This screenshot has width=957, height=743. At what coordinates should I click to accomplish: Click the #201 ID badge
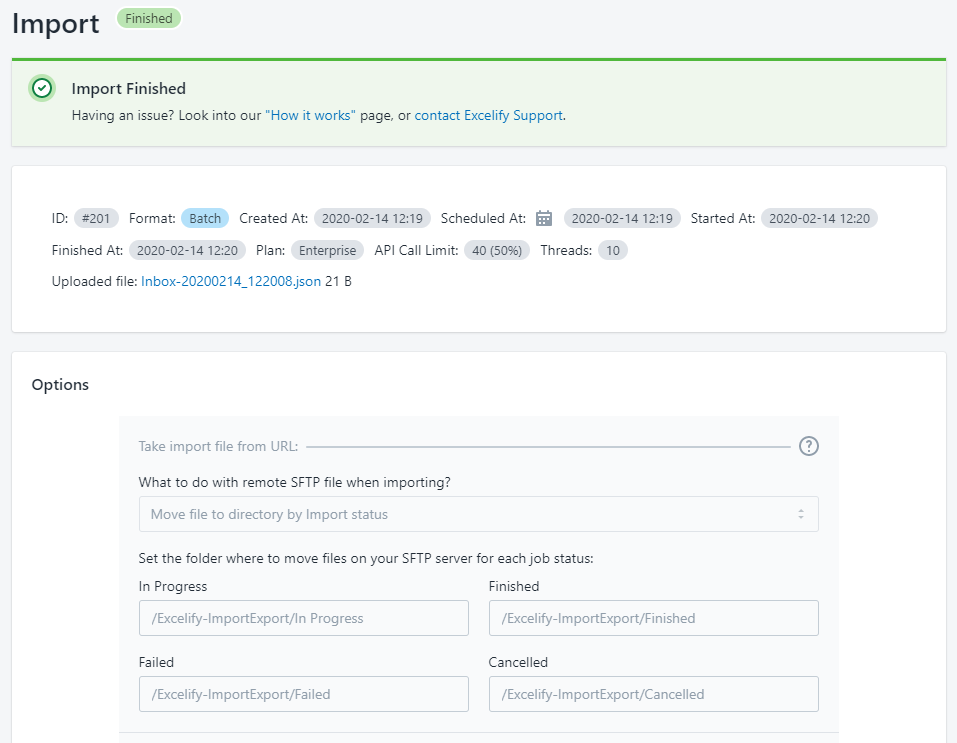click(97, 218)
